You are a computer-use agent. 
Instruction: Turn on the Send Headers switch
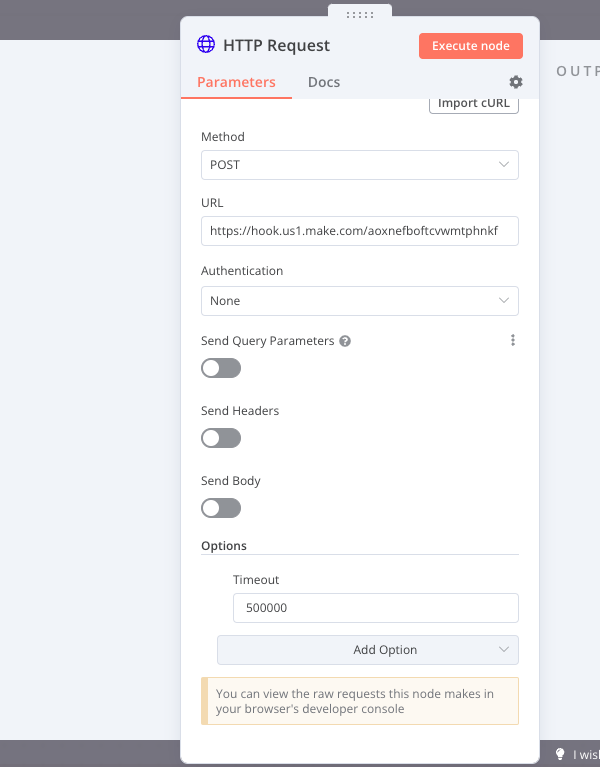click(x=221, y=438)
